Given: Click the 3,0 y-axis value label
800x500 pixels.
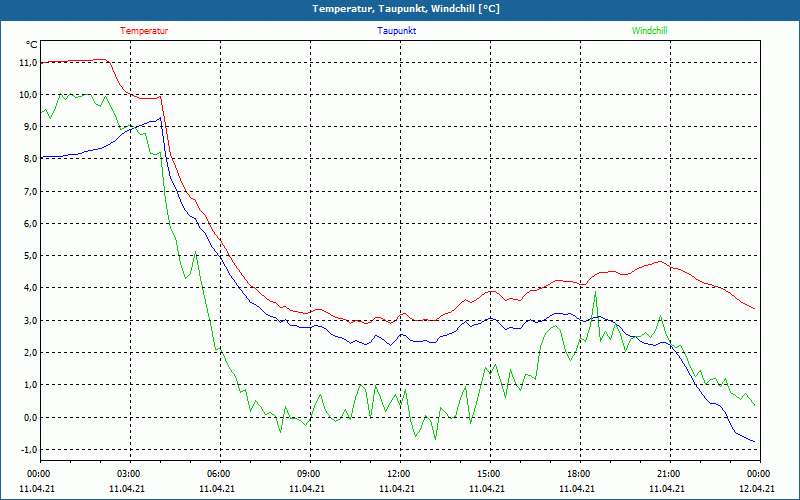Looking at the screenshot, I should [x=29, y=320].
